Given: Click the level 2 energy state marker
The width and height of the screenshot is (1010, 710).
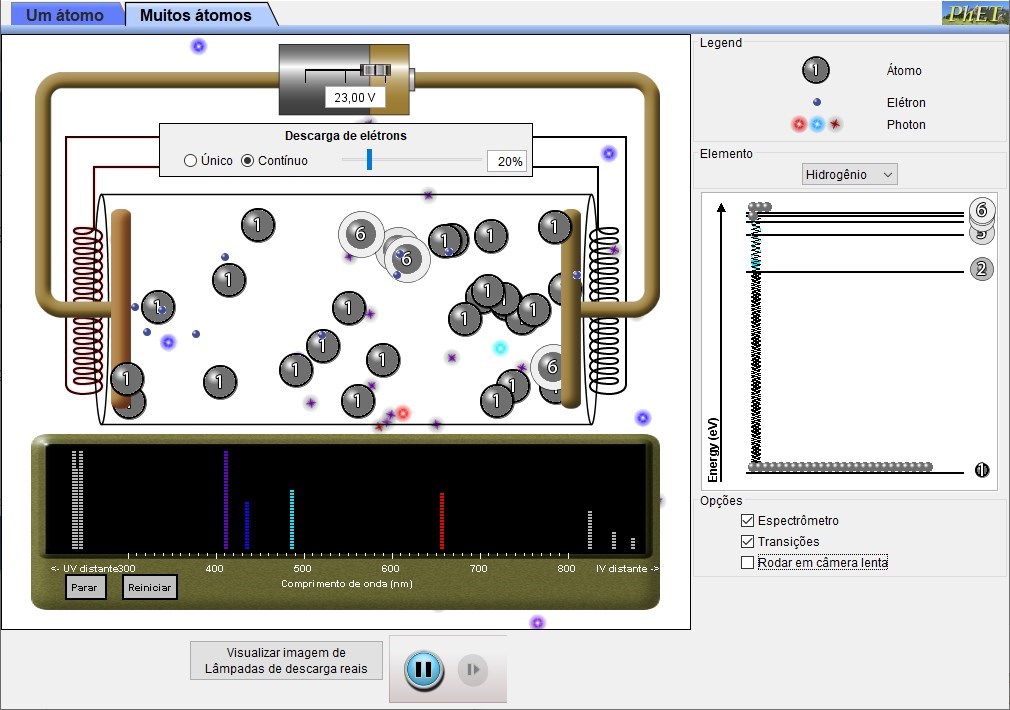Looking at the screenshot, I should pos(982,269).
